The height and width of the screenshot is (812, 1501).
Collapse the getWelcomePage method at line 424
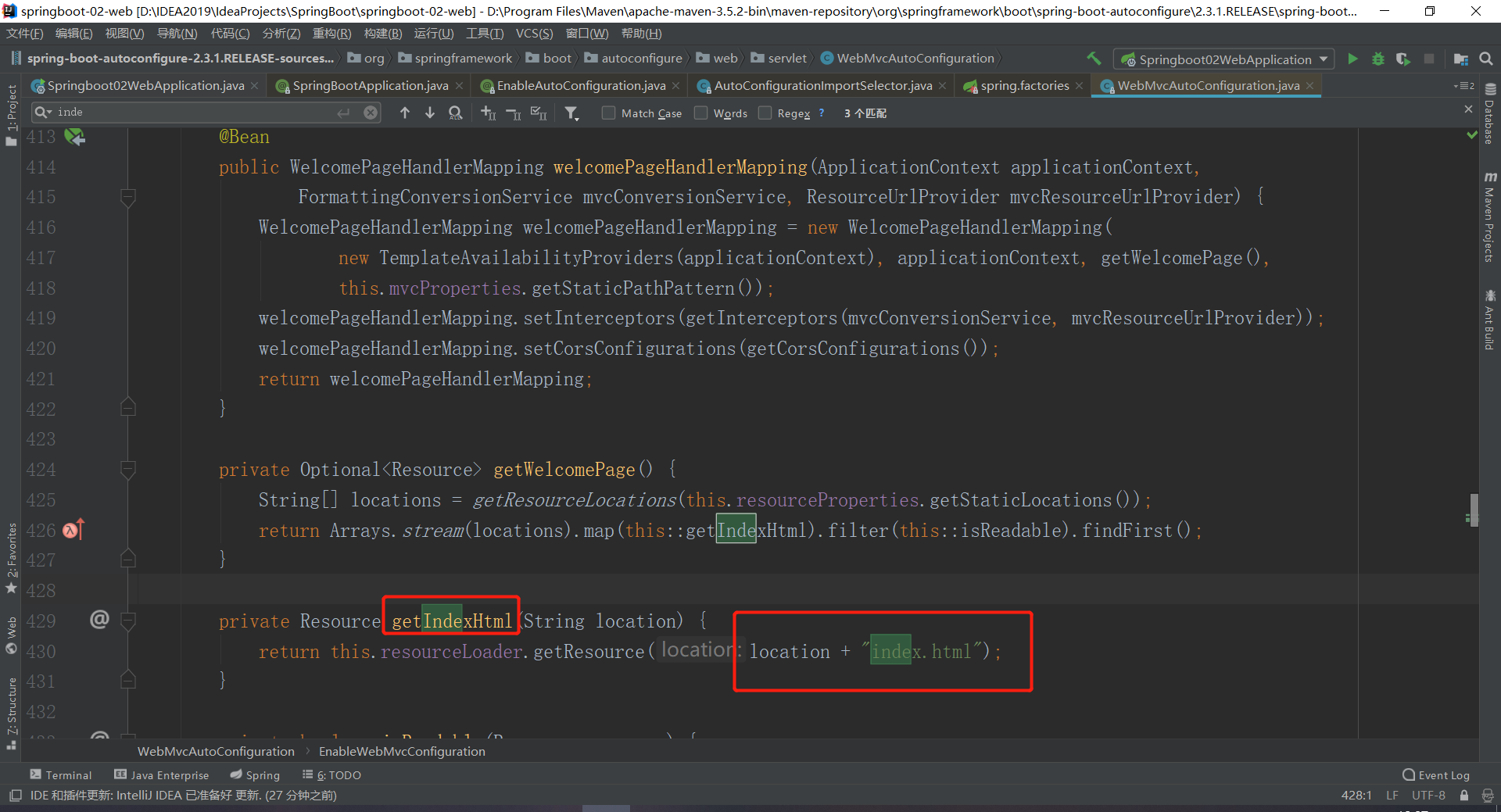tap(129, 470)
